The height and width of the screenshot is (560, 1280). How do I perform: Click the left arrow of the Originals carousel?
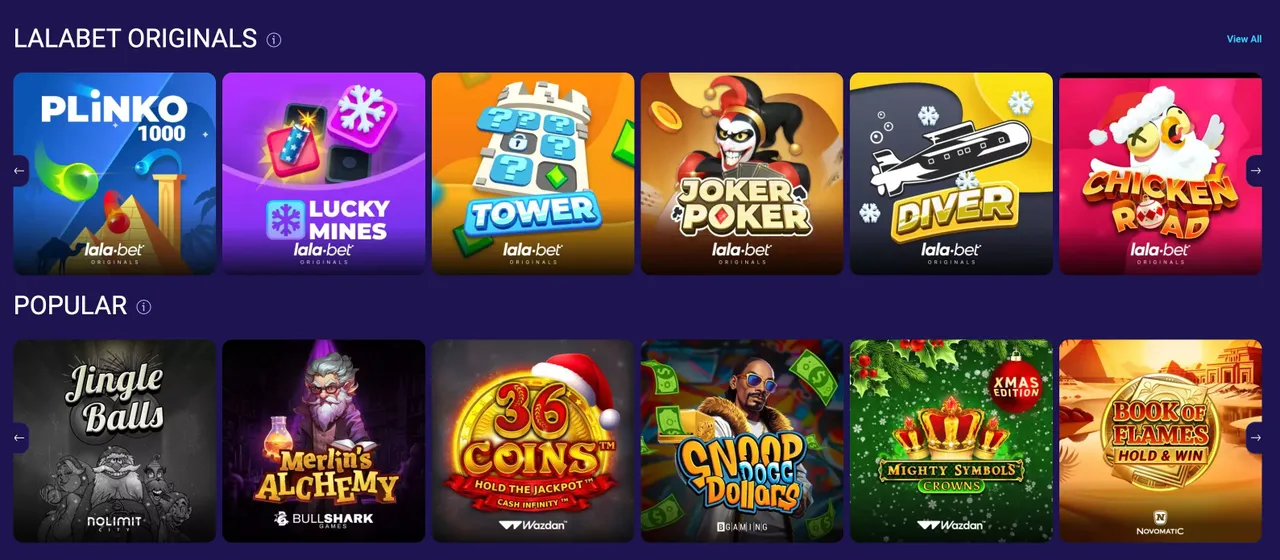19,171
